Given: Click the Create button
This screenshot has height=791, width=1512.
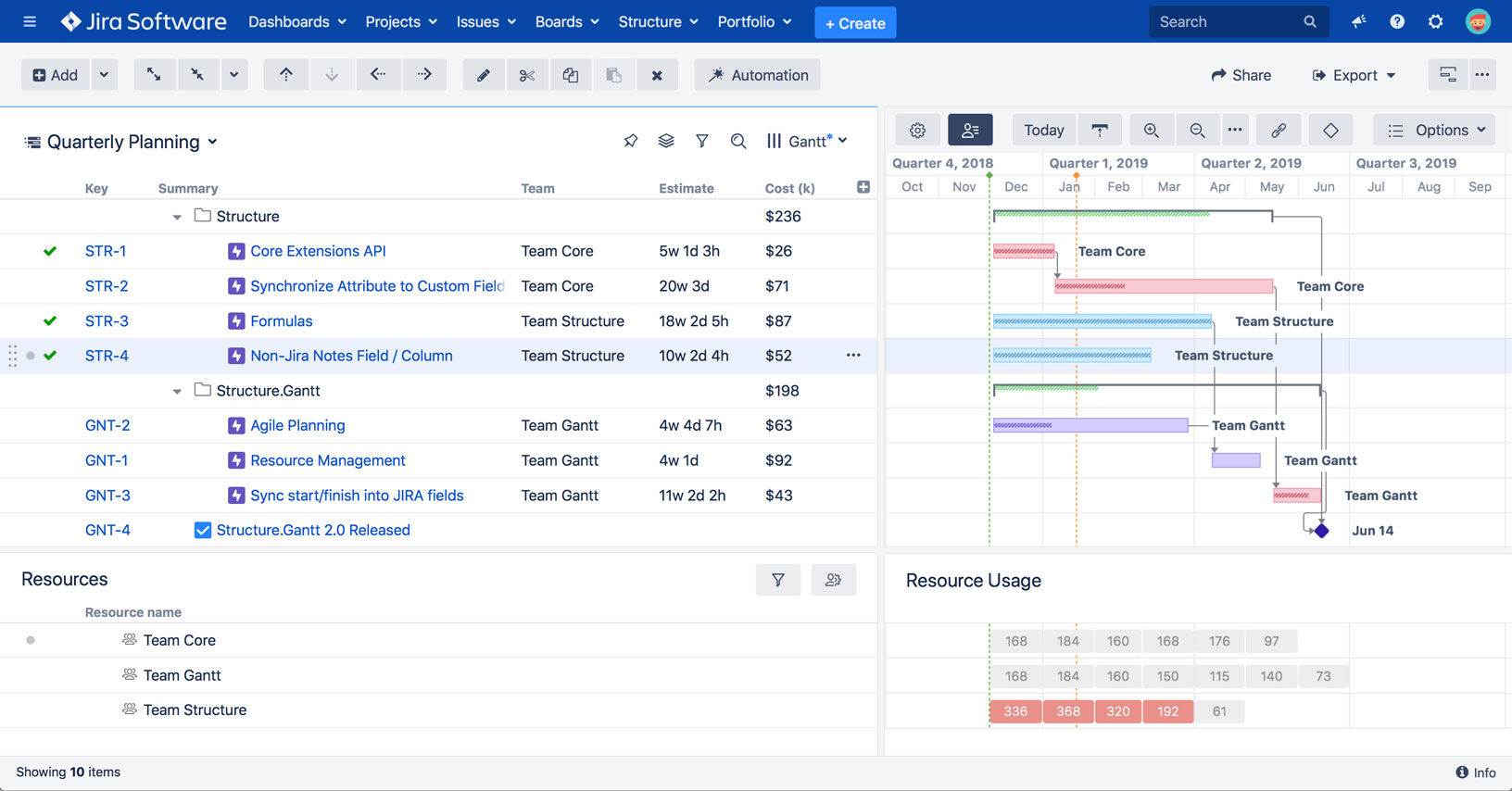Looking at the screenshot, I should click(855, 22).
